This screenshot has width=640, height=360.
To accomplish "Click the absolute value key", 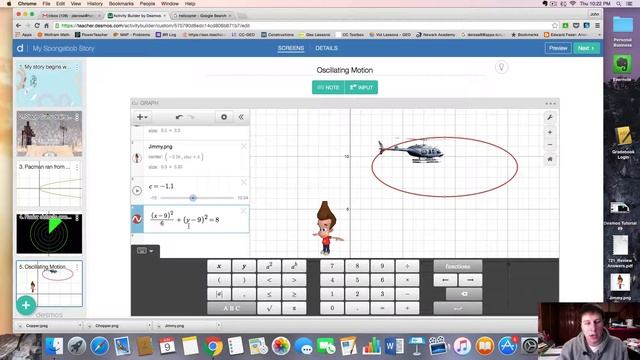I will click(x=219, y=294).
